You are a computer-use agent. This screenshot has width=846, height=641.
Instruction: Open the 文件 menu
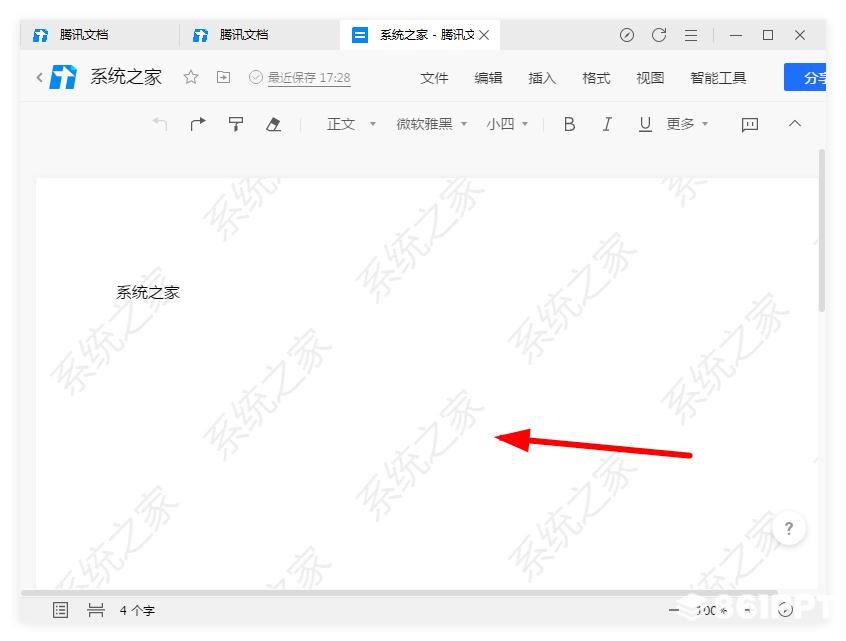click(x=434, y=78)
